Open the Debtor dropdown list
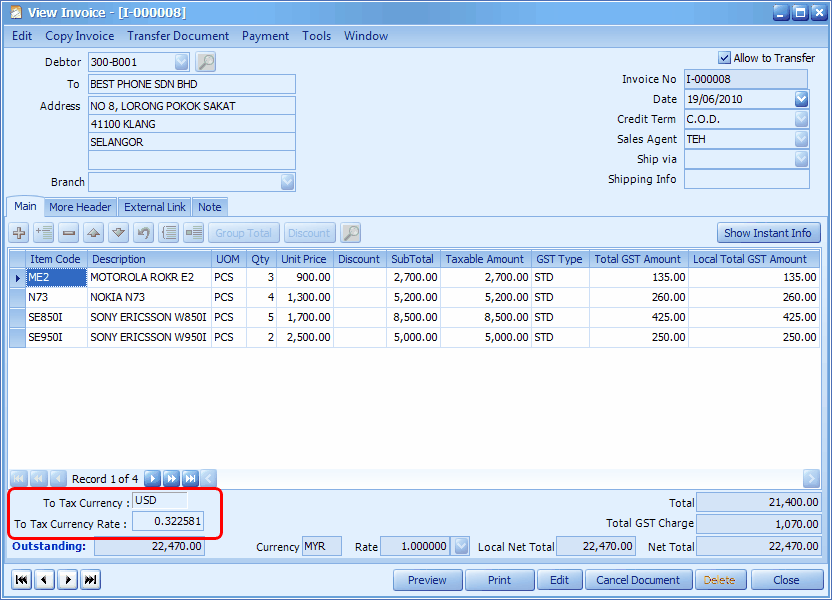The image size is (832, 600). tap(181, 62)
